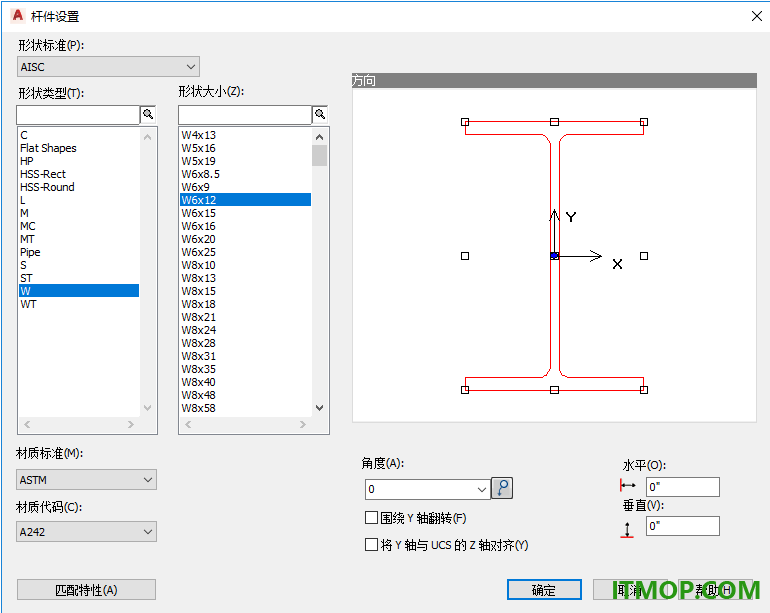
Task: Click the AutoCAD logo icon in title bar
Action: coord(18,16)
